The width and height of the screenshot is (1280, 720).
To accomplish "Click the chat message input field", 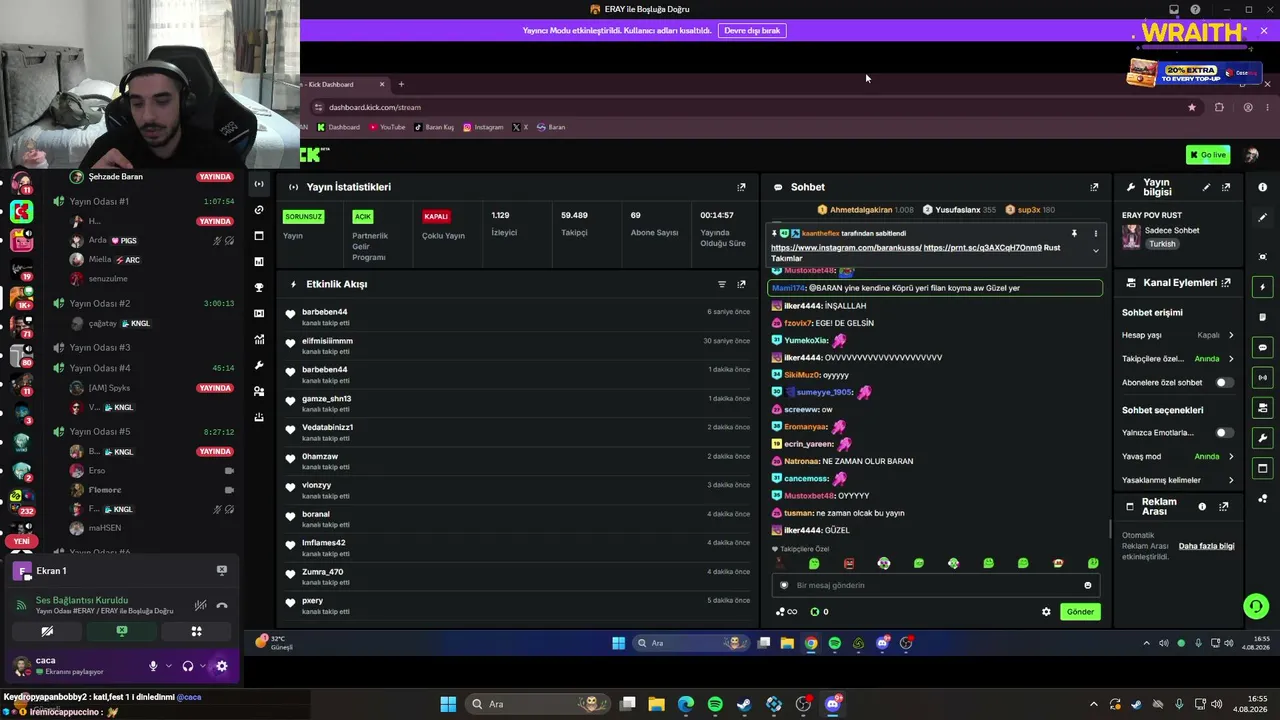I will [x=936, y=585].
